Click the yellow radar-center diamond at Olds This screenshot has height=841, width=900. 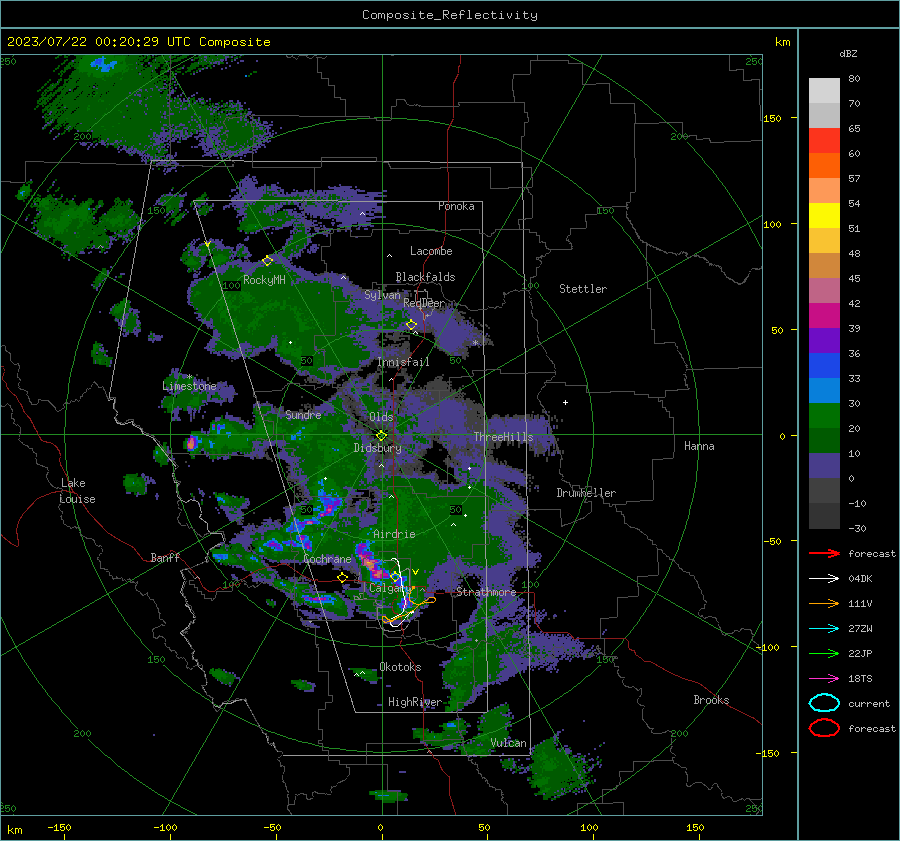point(382,436)
